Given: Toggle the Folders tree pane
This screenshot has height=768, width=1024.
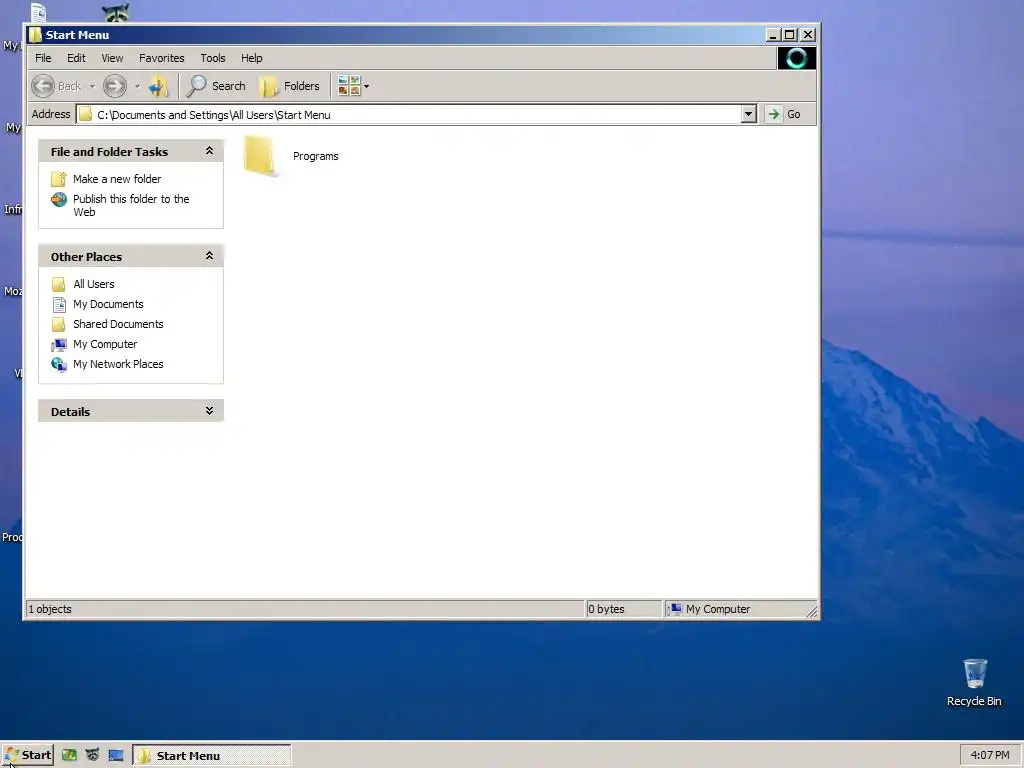Looking at the screenshot, I should coord(289,86).
